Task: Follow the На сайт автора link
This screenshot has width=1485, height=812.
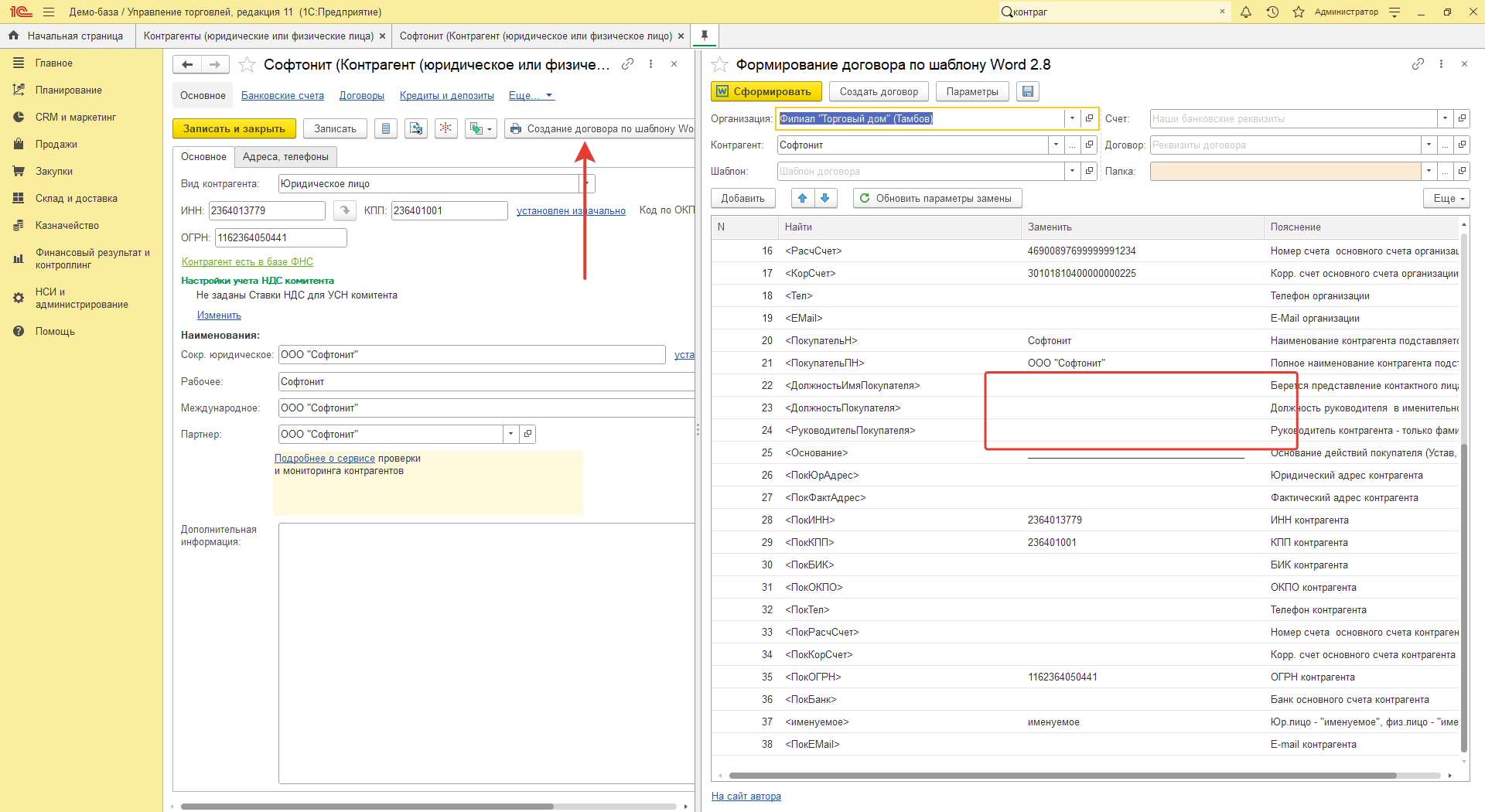Action: pyautogui.click(x=746, y=796)
